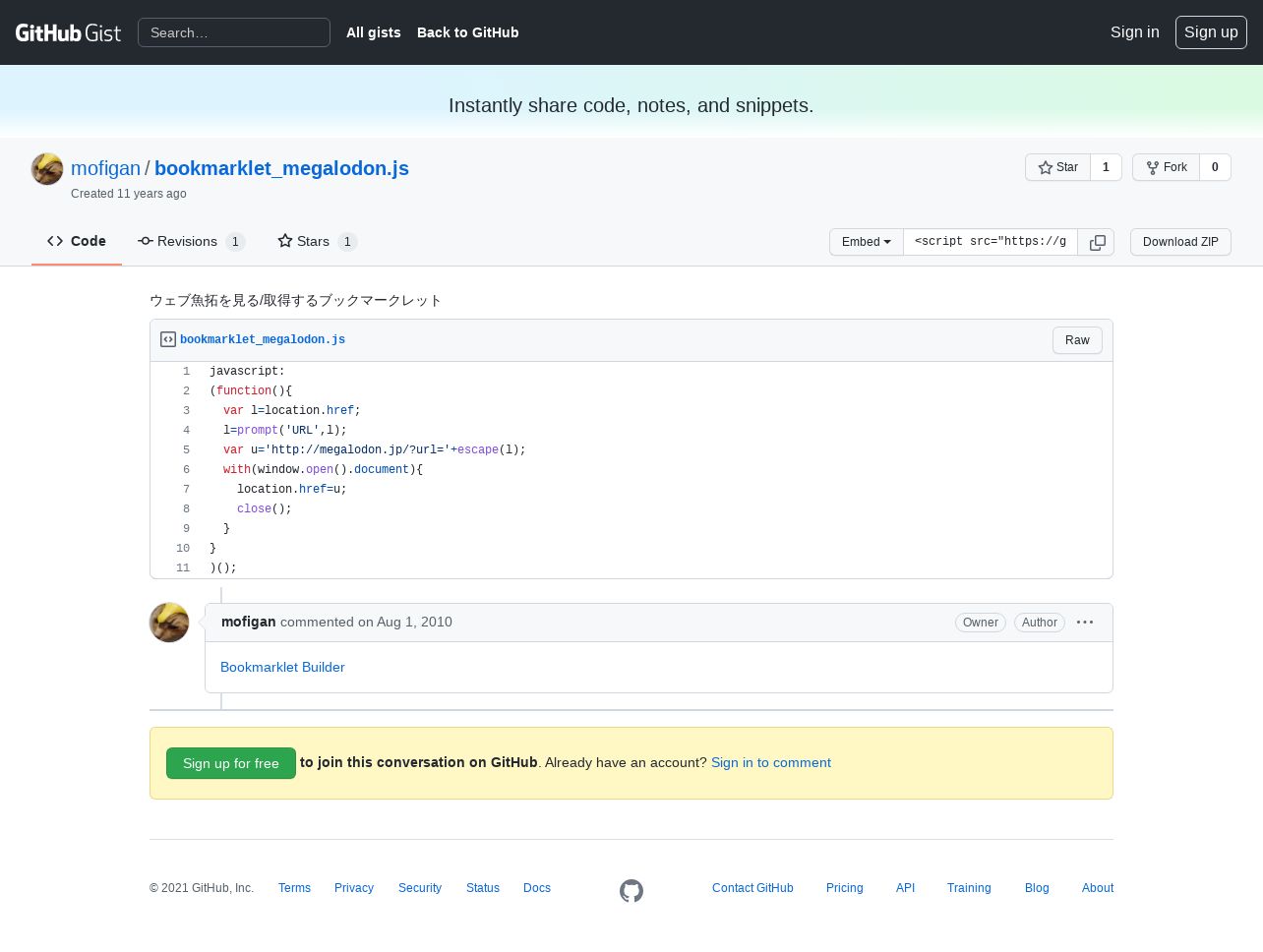This screenshot has height=952, width=1263.
Task: Go Back to GitHub
Action: [467, 32]
